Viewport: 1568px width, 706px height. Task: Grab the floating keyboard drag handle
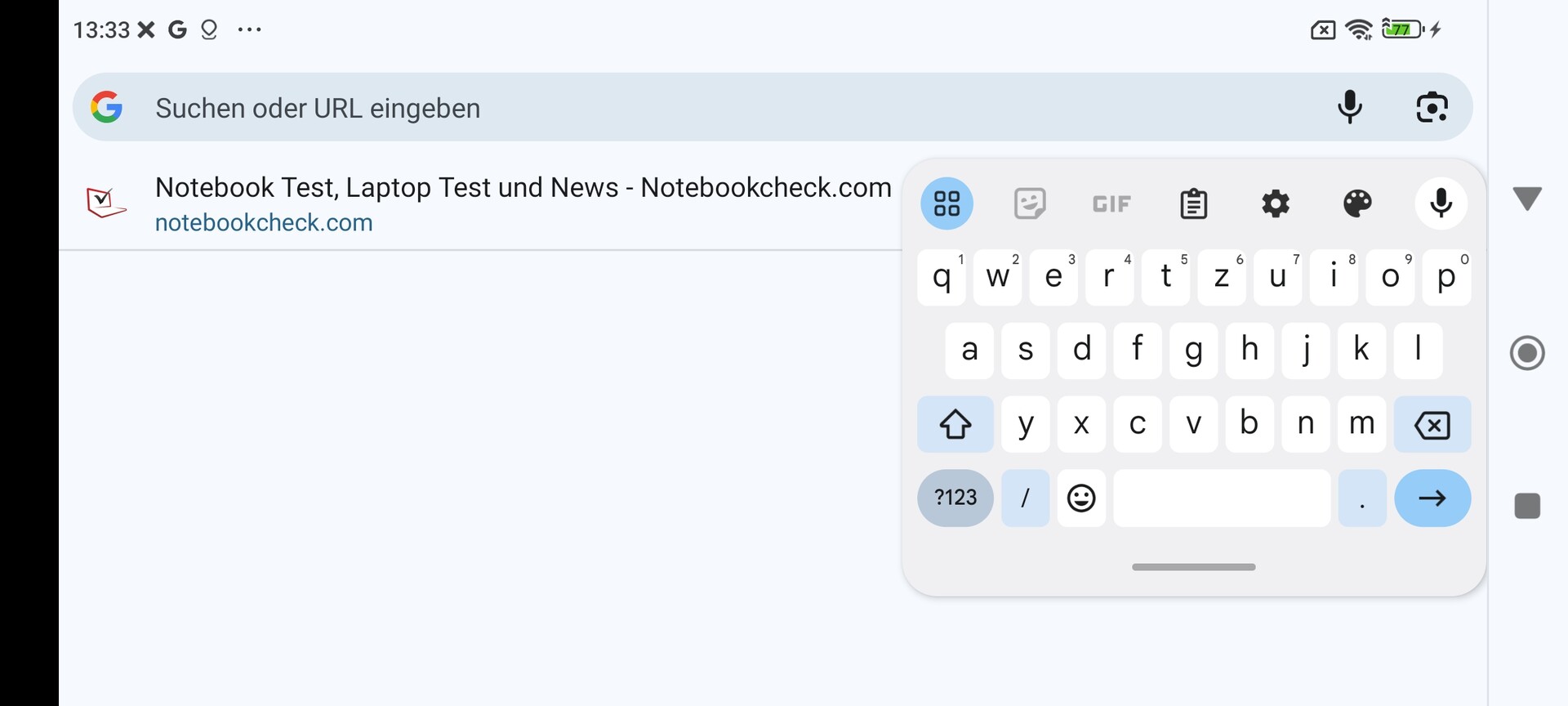click(x=1193, y=567)
